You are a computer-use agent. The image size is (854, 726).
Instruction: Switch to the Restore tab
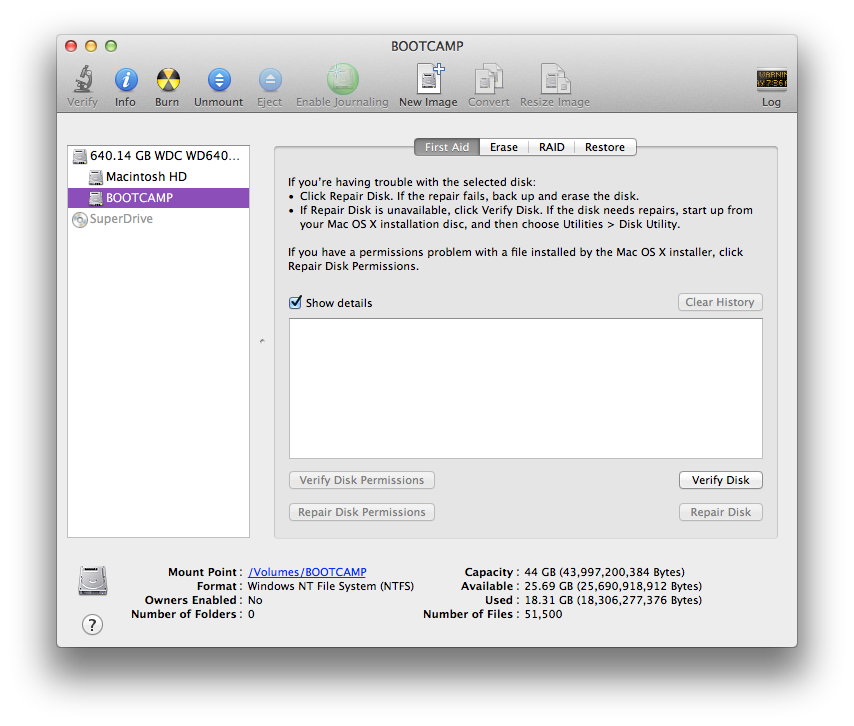tap(605, 147)
